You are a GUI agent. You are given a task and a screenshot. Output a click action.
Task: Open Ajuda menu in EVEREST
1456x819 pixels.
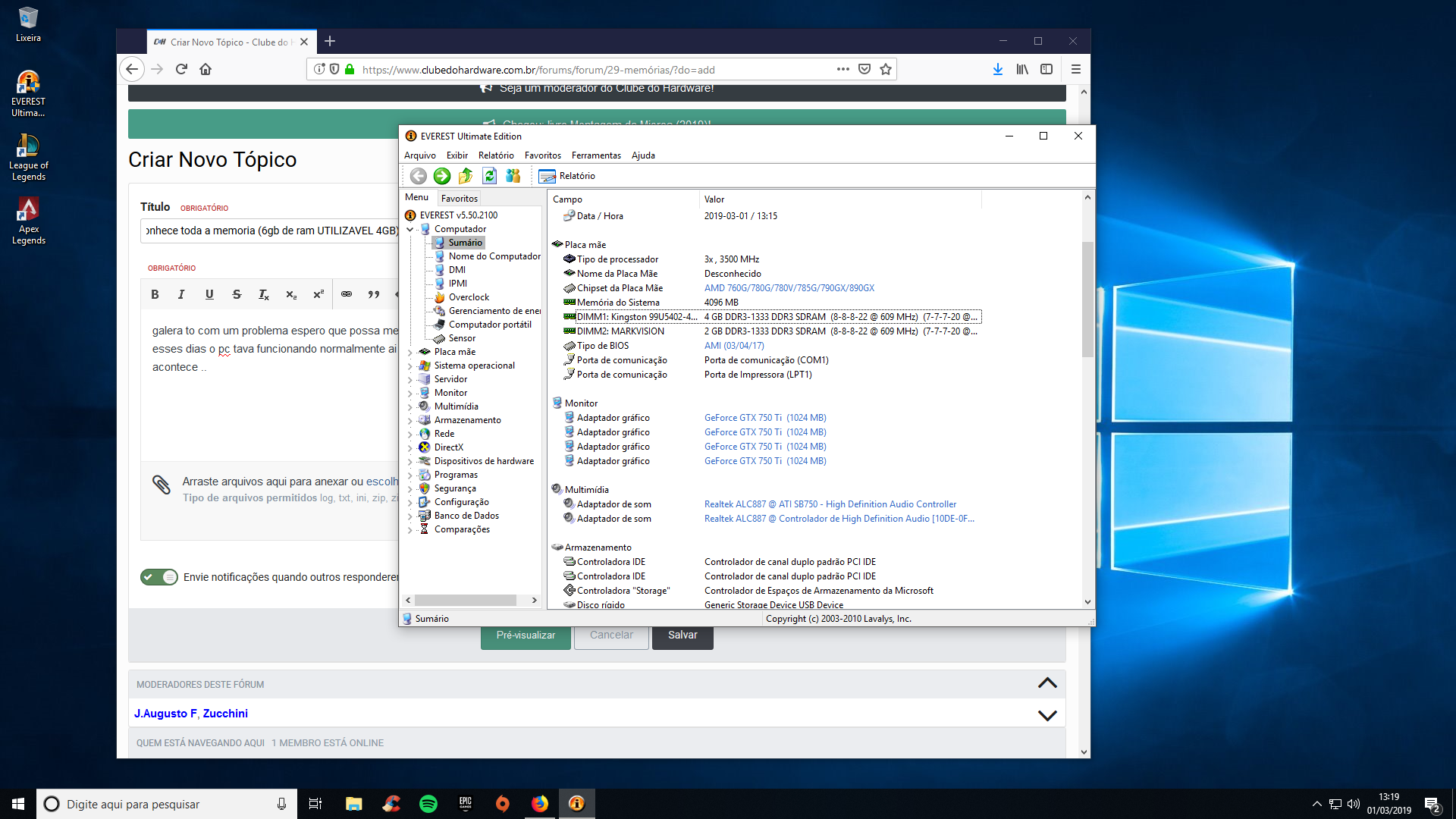tap(643, 155)
